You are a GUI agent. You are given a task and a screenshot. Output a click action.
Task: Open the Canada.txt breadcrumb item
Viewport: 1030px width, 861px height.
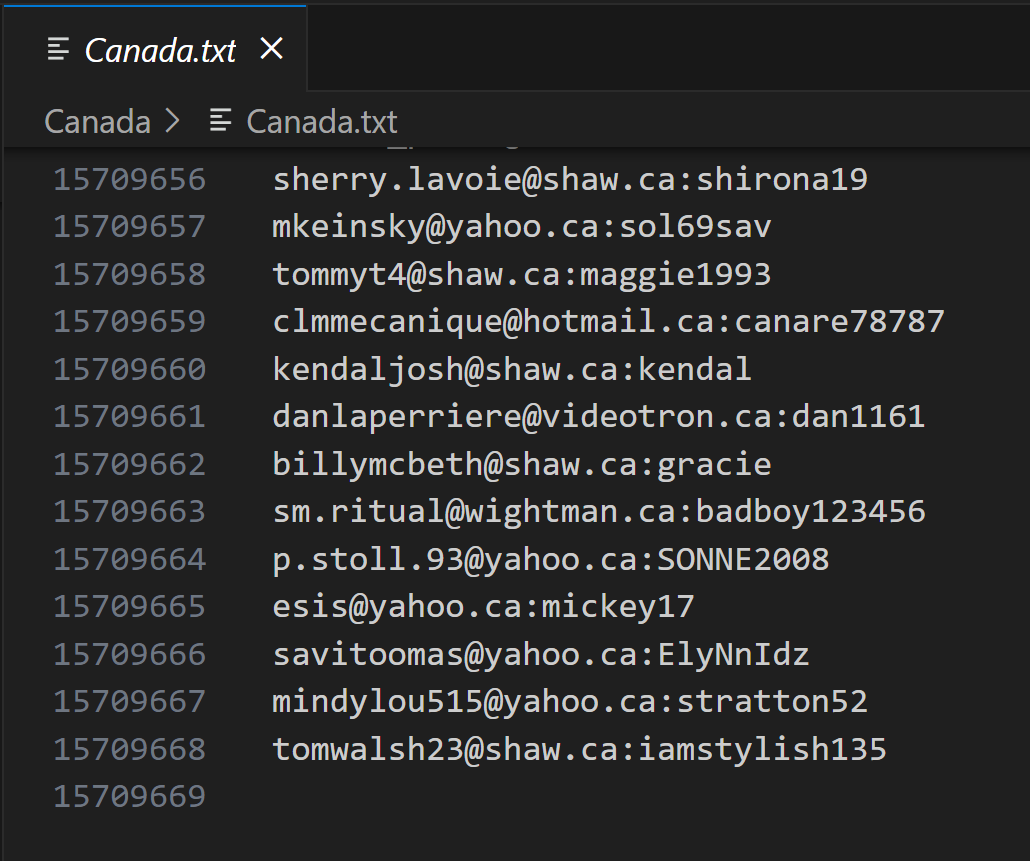[321, 122]
